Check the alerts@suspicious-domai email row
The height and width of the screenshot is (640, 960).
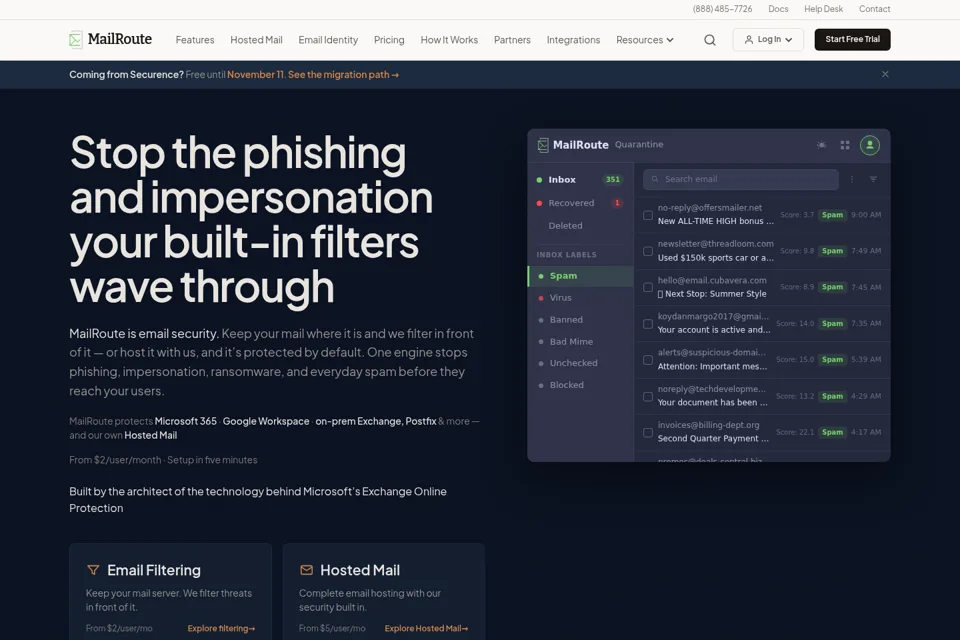point(648,360)
